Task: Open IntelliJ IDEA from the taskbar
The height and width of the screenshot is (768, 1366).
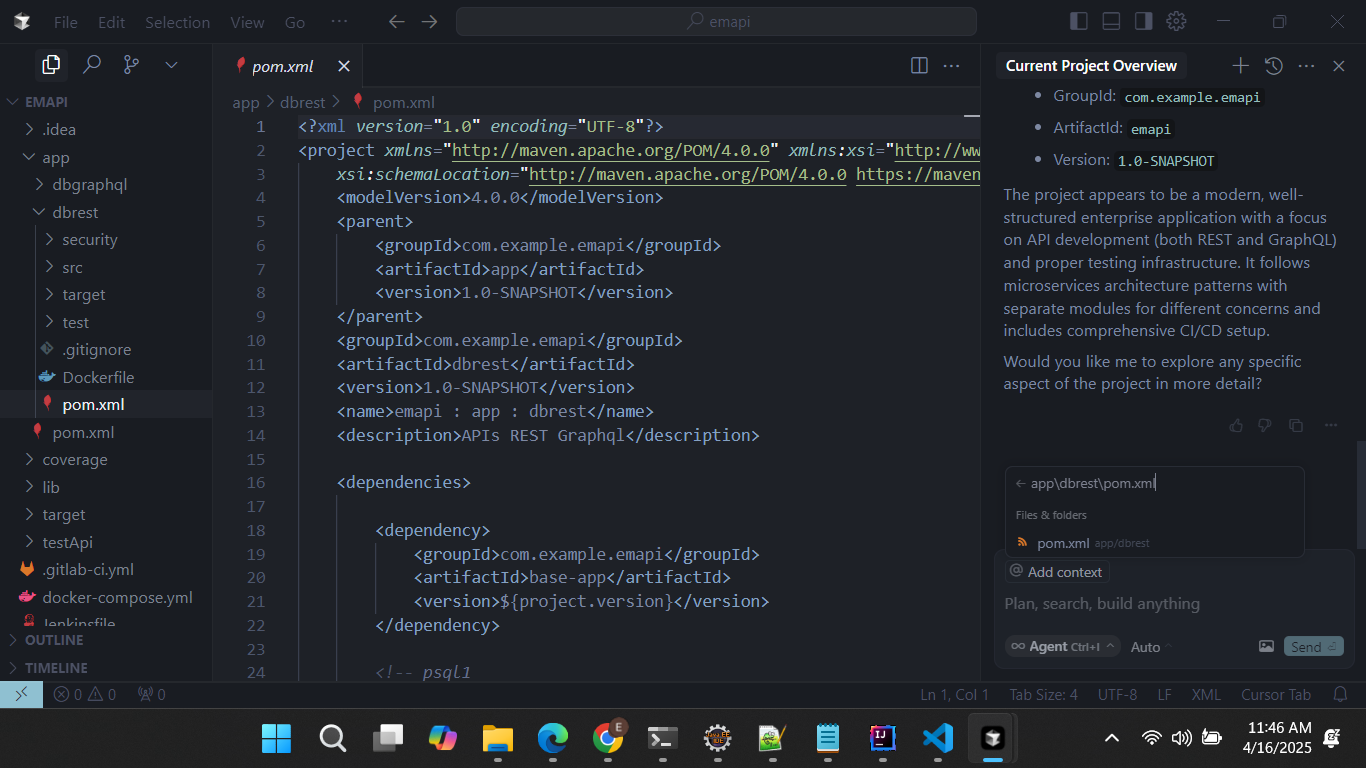Action: click(x=882, y=738)
